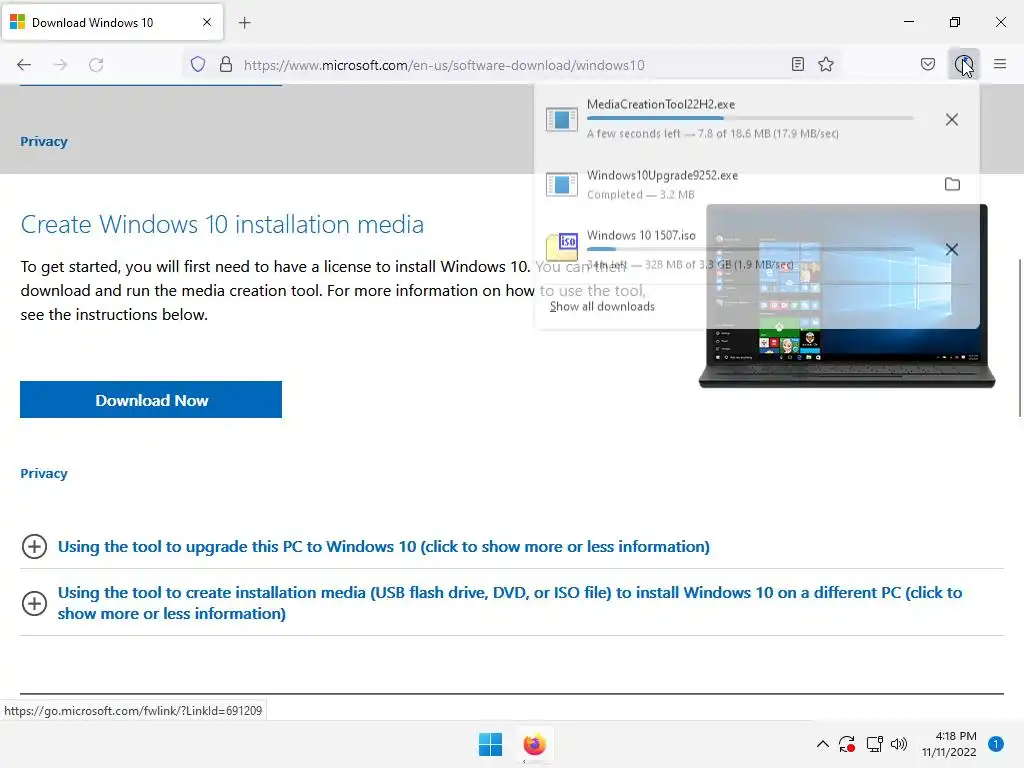Click the site security padlock icon
This screenshot has height=768, width=1024.
pyautogui.click(x=226, y=64)
